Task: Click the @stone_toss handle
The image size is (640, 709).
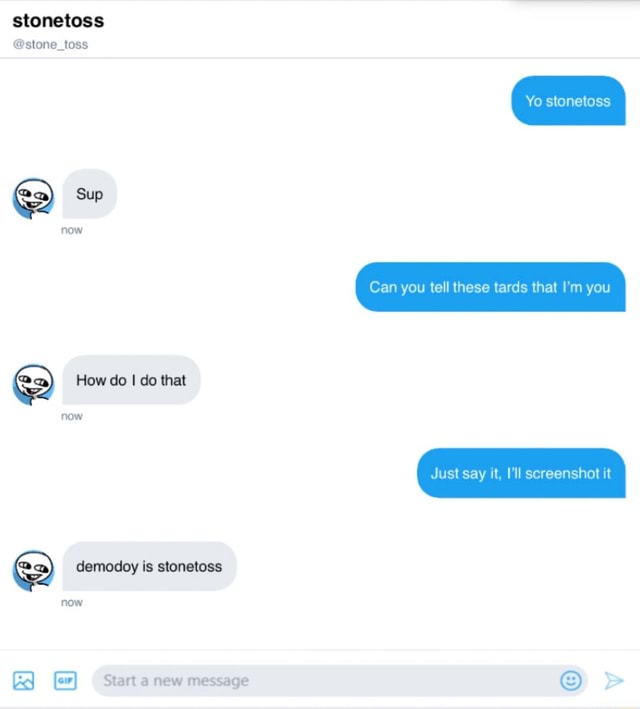Action: coord(50,44)
